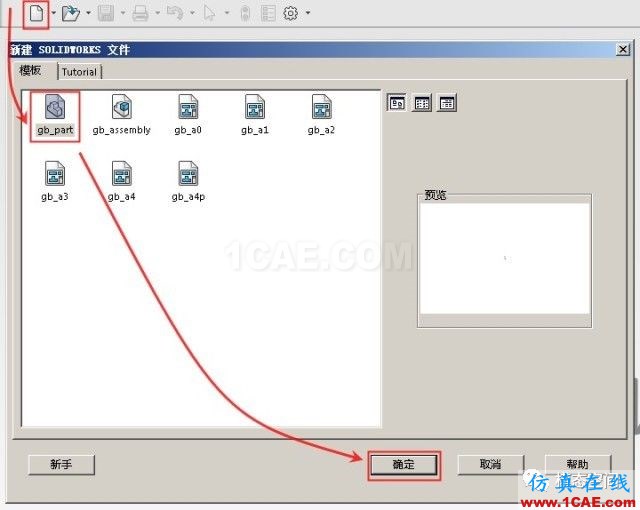Switch to list view button
640x510 pixels.
pyautogui.click(x=422, y=103)
